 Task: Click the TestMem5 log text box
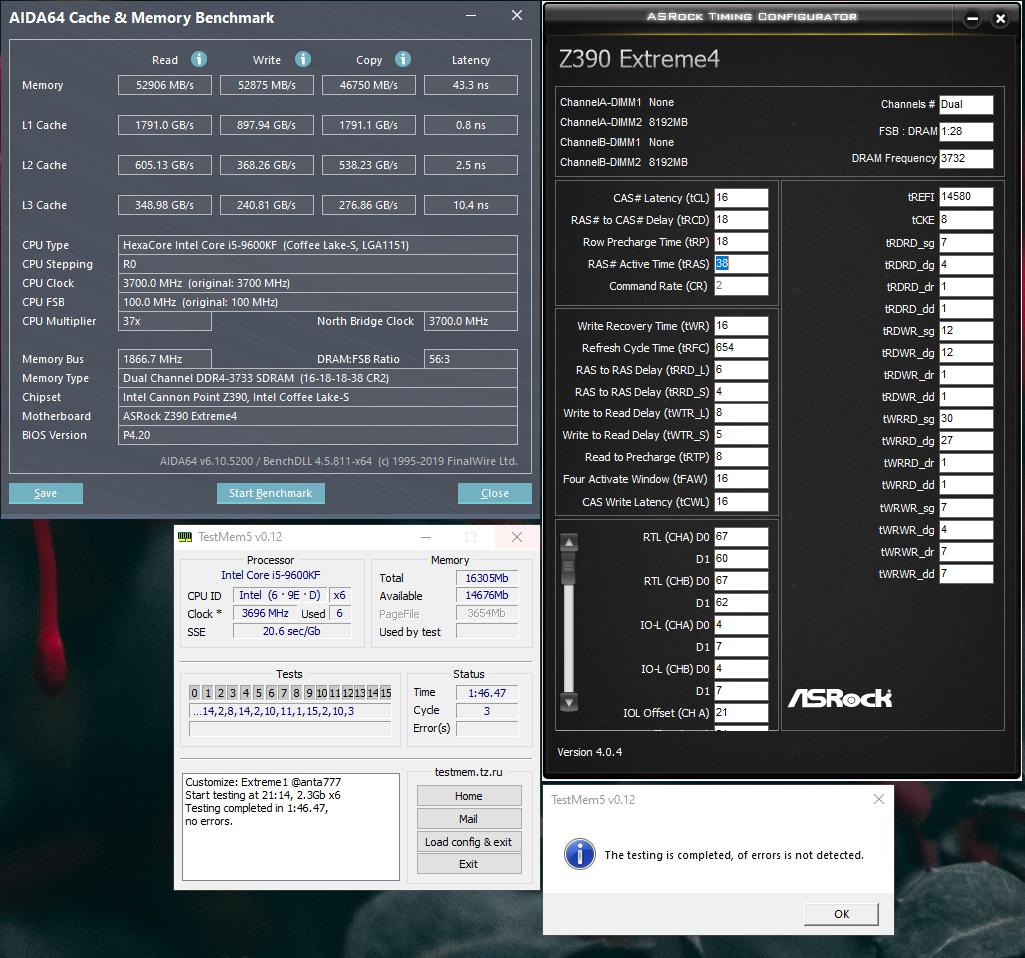[291, 827]
